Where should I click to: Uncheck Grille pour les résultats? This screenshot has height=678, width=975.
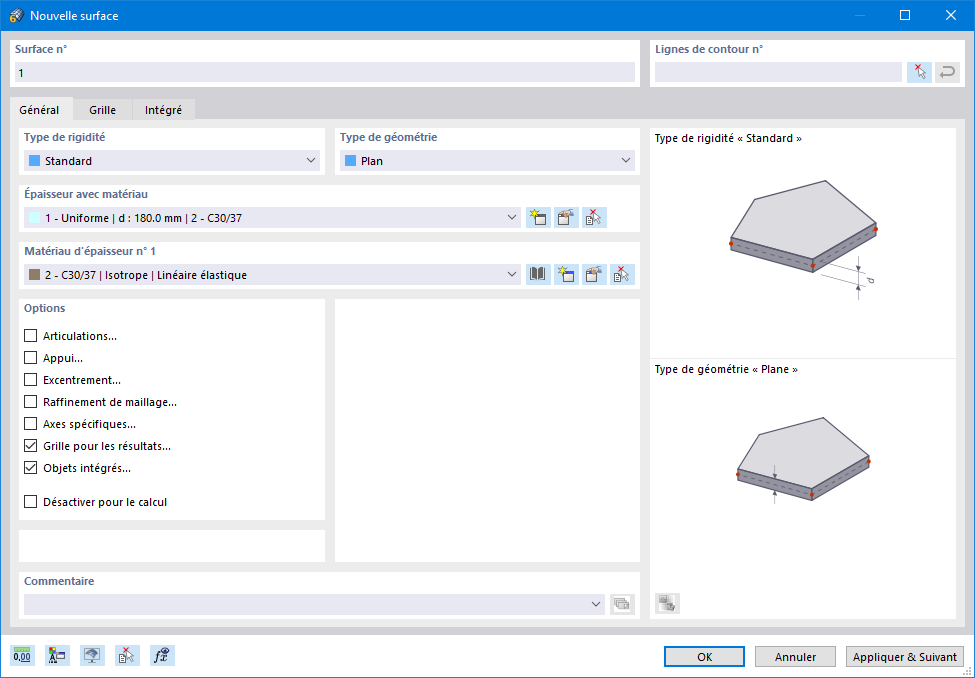coord(30,446)
